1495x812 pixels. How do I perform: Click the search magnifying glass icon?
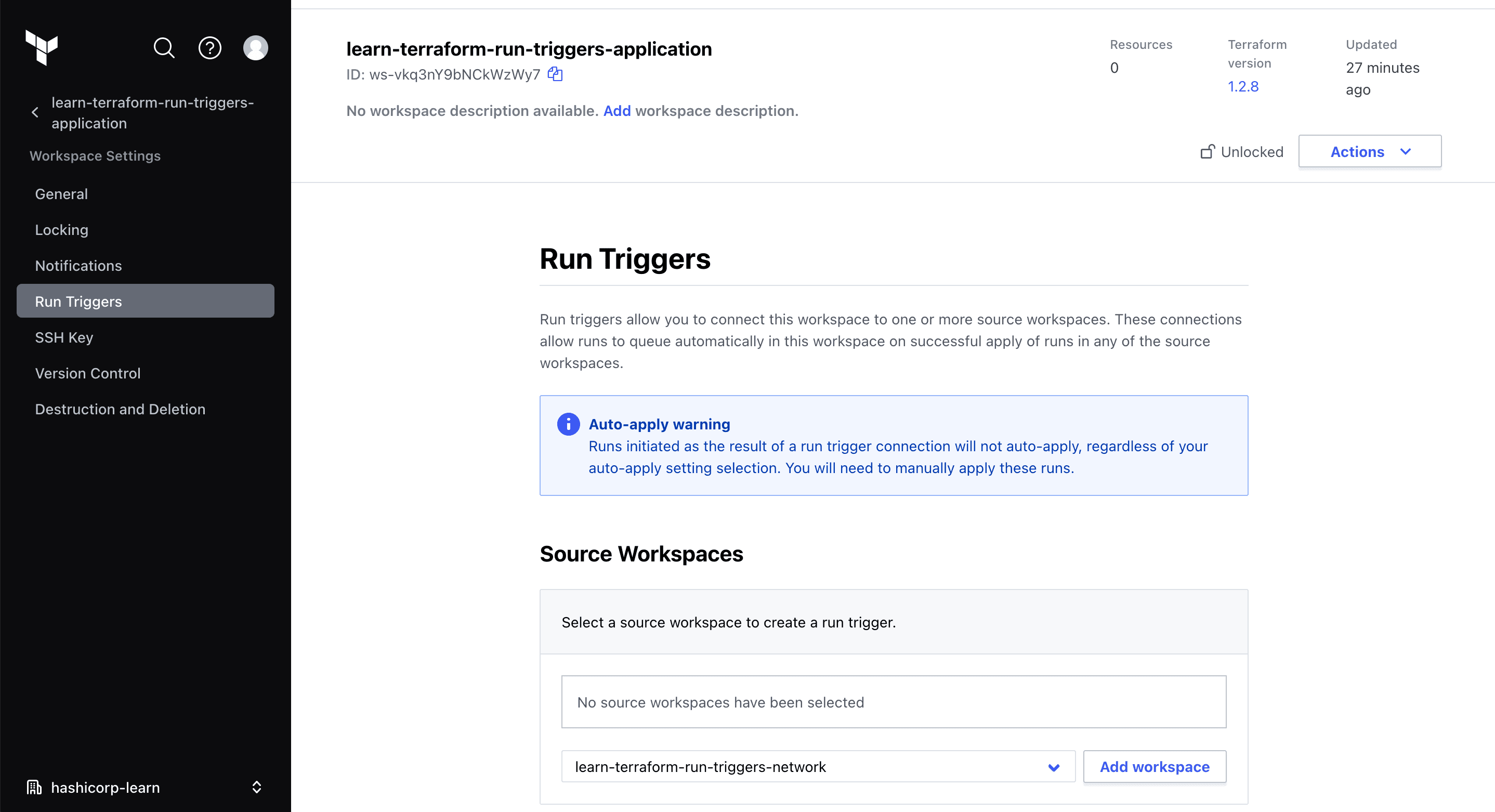pyautogui.click(x=164, y=47)
